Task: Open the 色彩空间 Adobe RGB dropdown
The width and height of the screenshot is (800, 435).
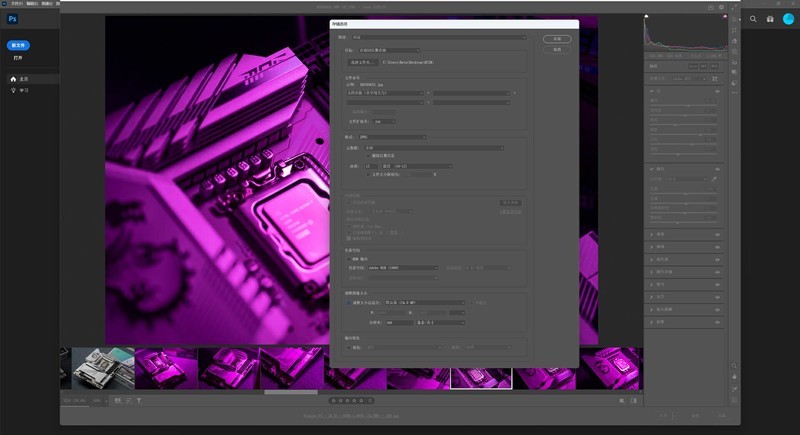Action: [x=402, y=268]
